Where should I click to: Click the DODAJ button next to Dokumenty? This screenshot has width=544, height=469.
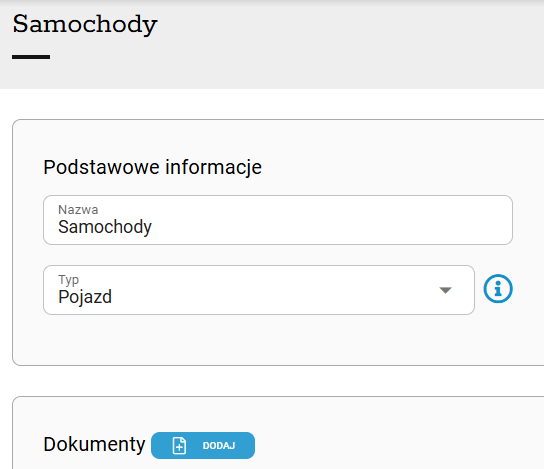[x=203, y=445]
